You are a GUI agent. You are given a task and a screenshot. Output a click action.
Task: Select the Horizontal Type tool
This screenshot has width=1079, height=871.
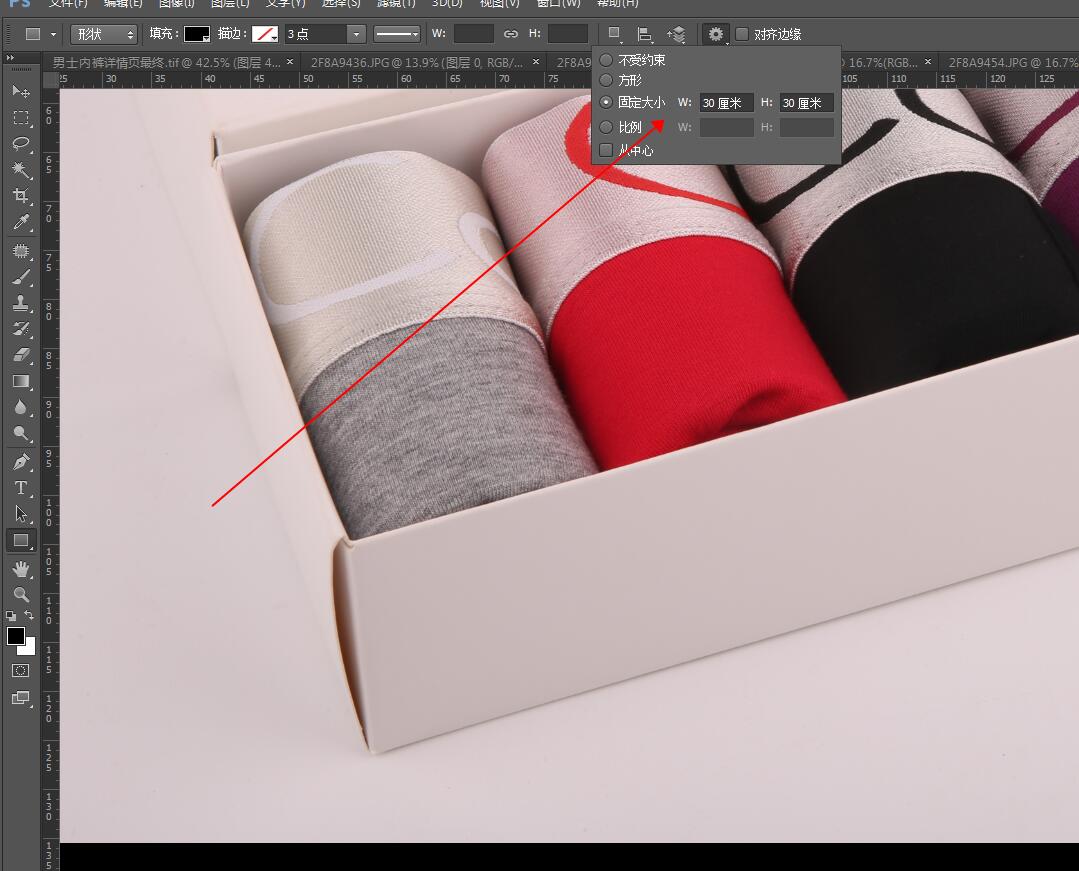pos(21,488)
